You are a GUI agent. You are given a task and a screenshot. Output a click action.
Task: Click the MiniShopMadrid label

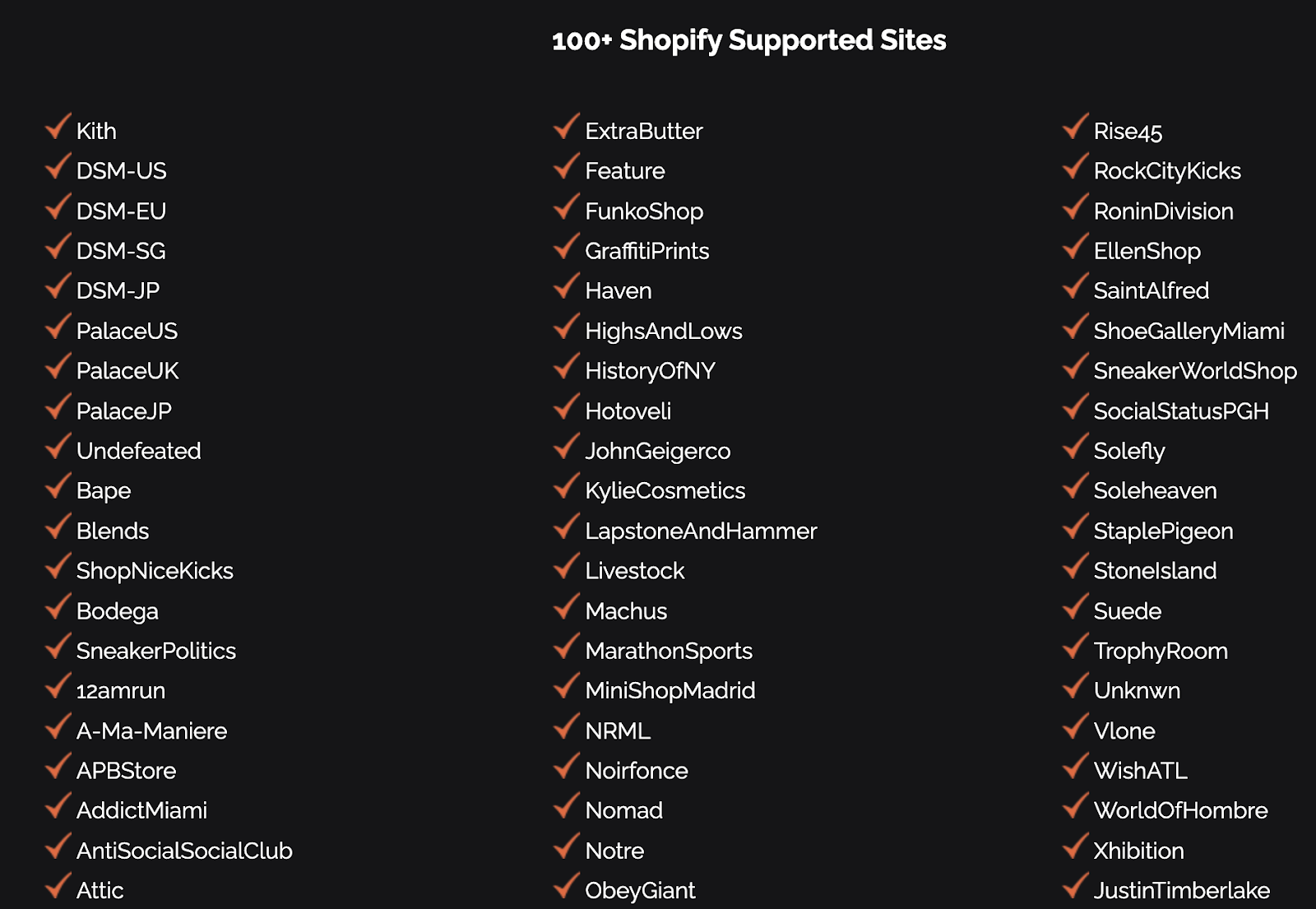[670, 691]
